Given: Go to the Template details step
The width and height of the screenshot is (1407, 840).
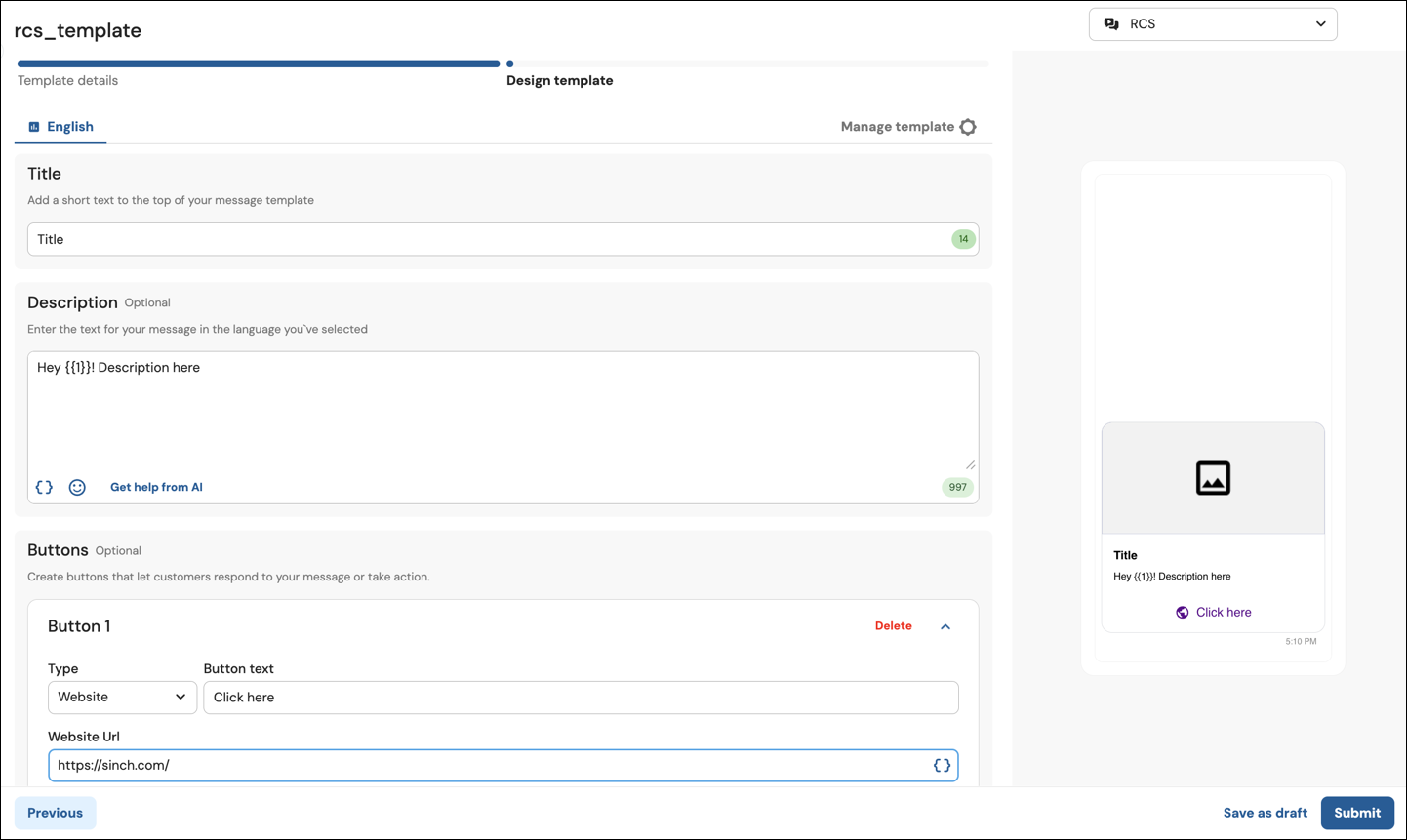Looking at the screenshot, I should (x=67, y=80).
